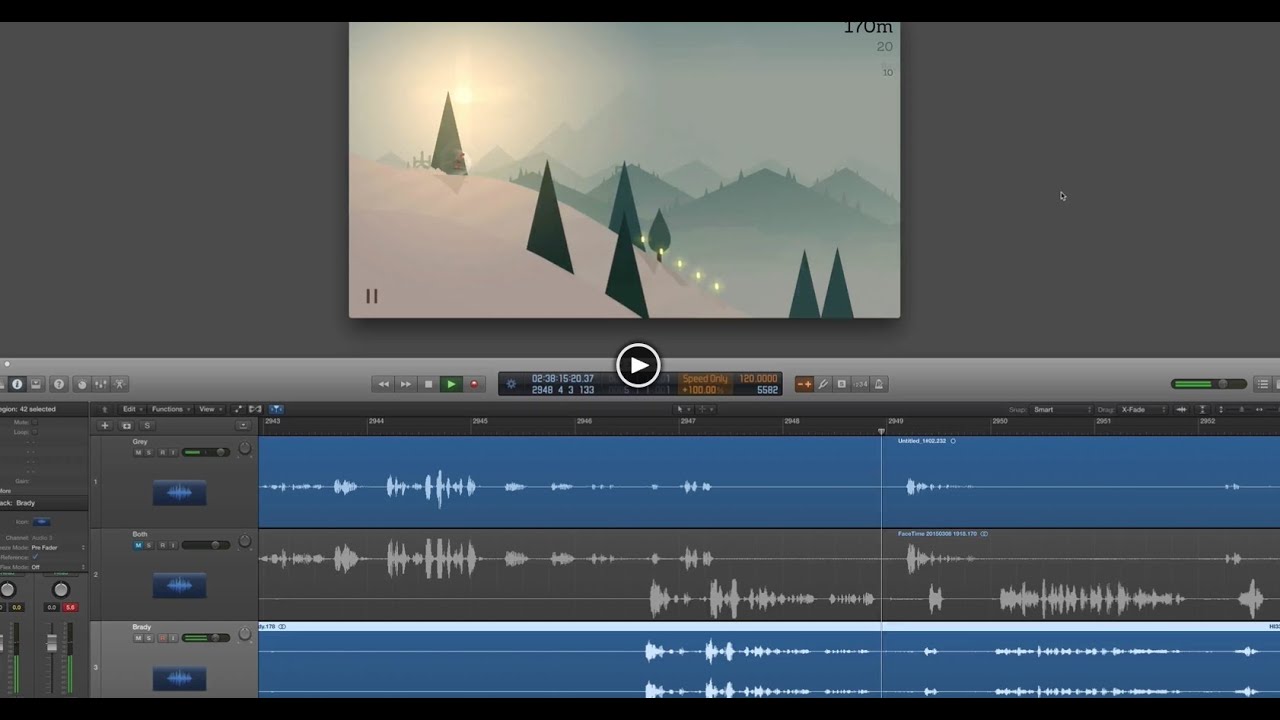Open the Edit menu in tracks area

pos(132,409)
